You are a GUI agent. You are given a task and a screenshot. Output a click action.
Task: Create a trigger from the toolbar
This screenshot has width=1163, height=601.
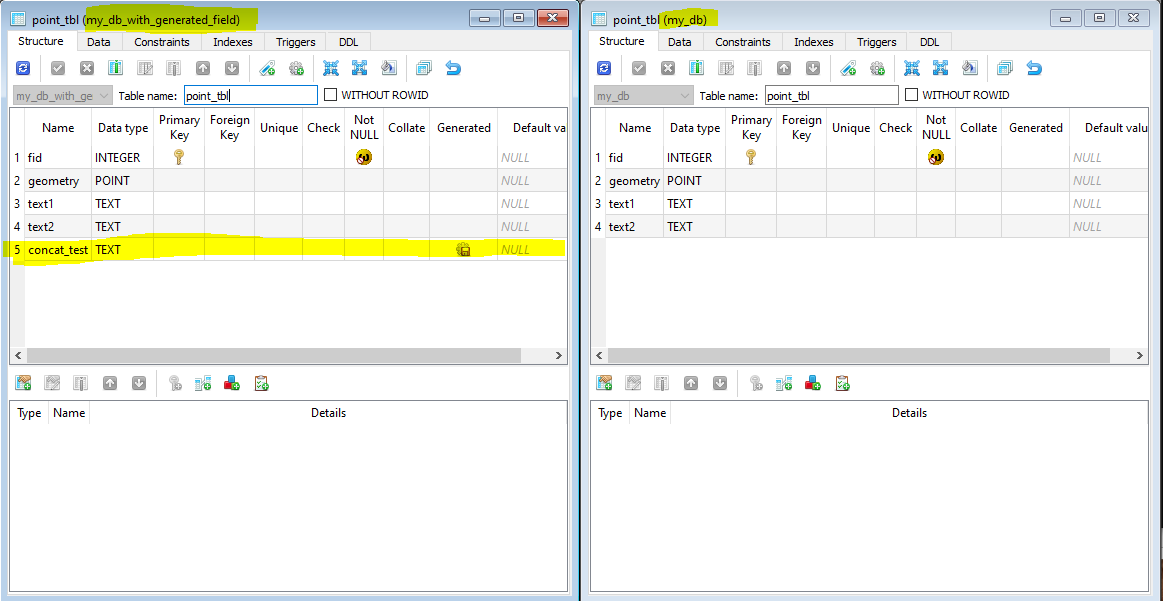coord(296,67)
